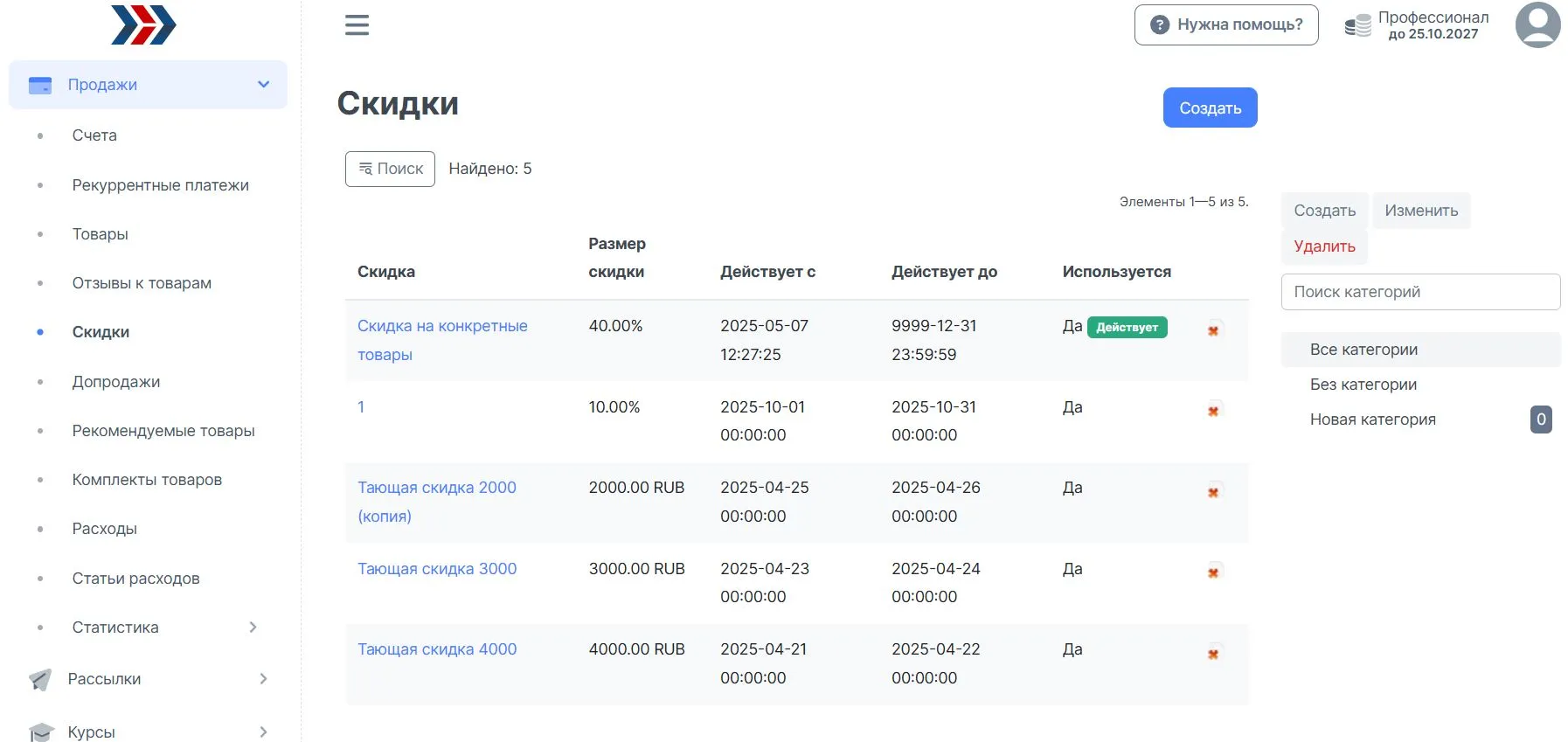Click the 9999-12-31 end date
The height and width of the screenshot is (742, 1568).
click(934, 326)
